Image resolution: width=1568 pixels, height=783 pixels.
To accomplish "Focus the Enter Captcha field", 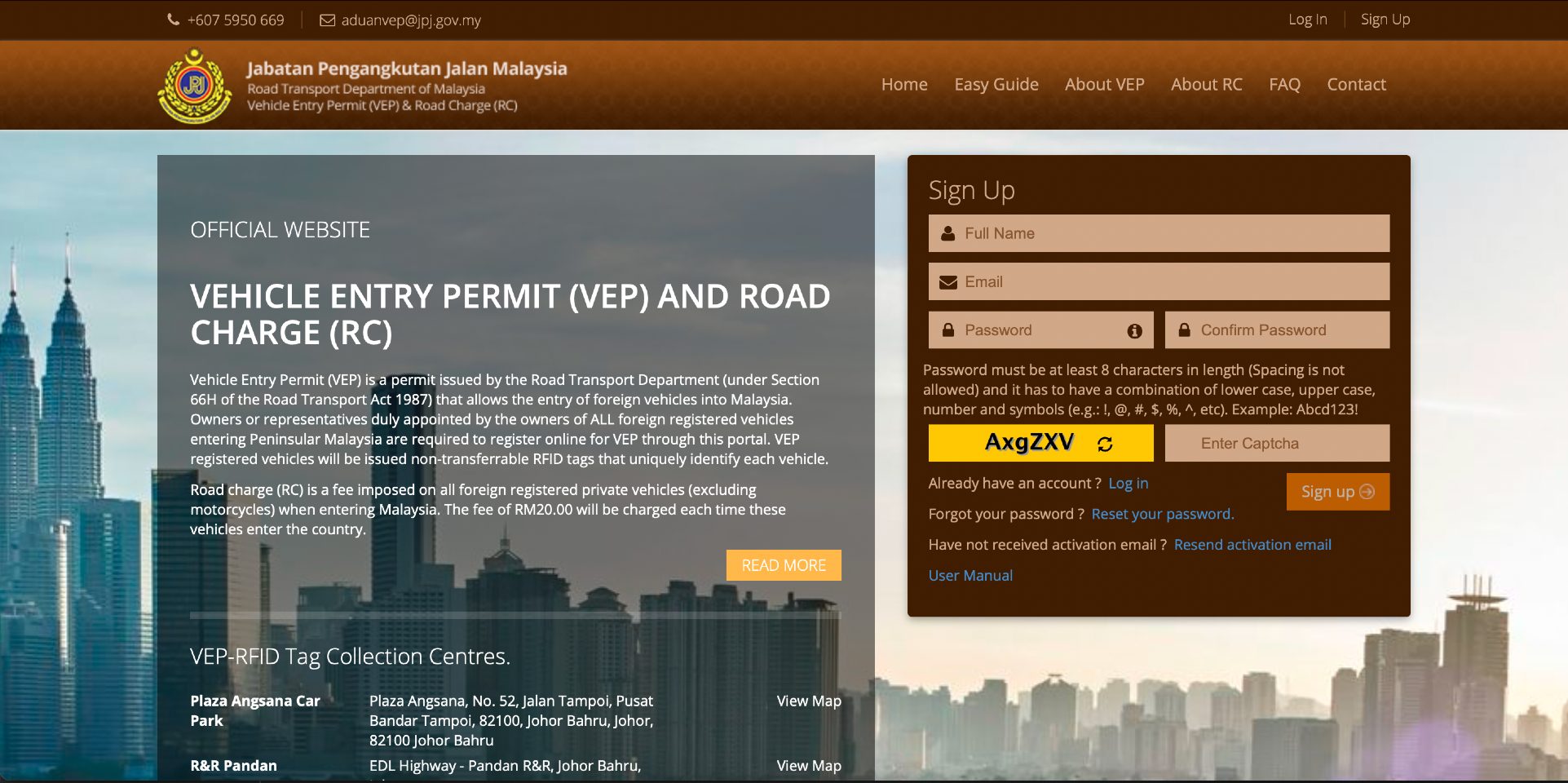I will point(1277,444).
